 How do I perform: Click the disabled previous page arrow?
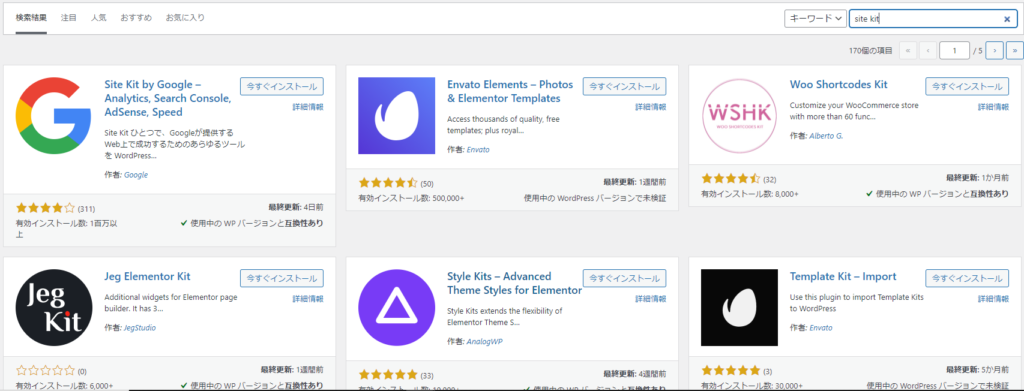tap(928, 50)
